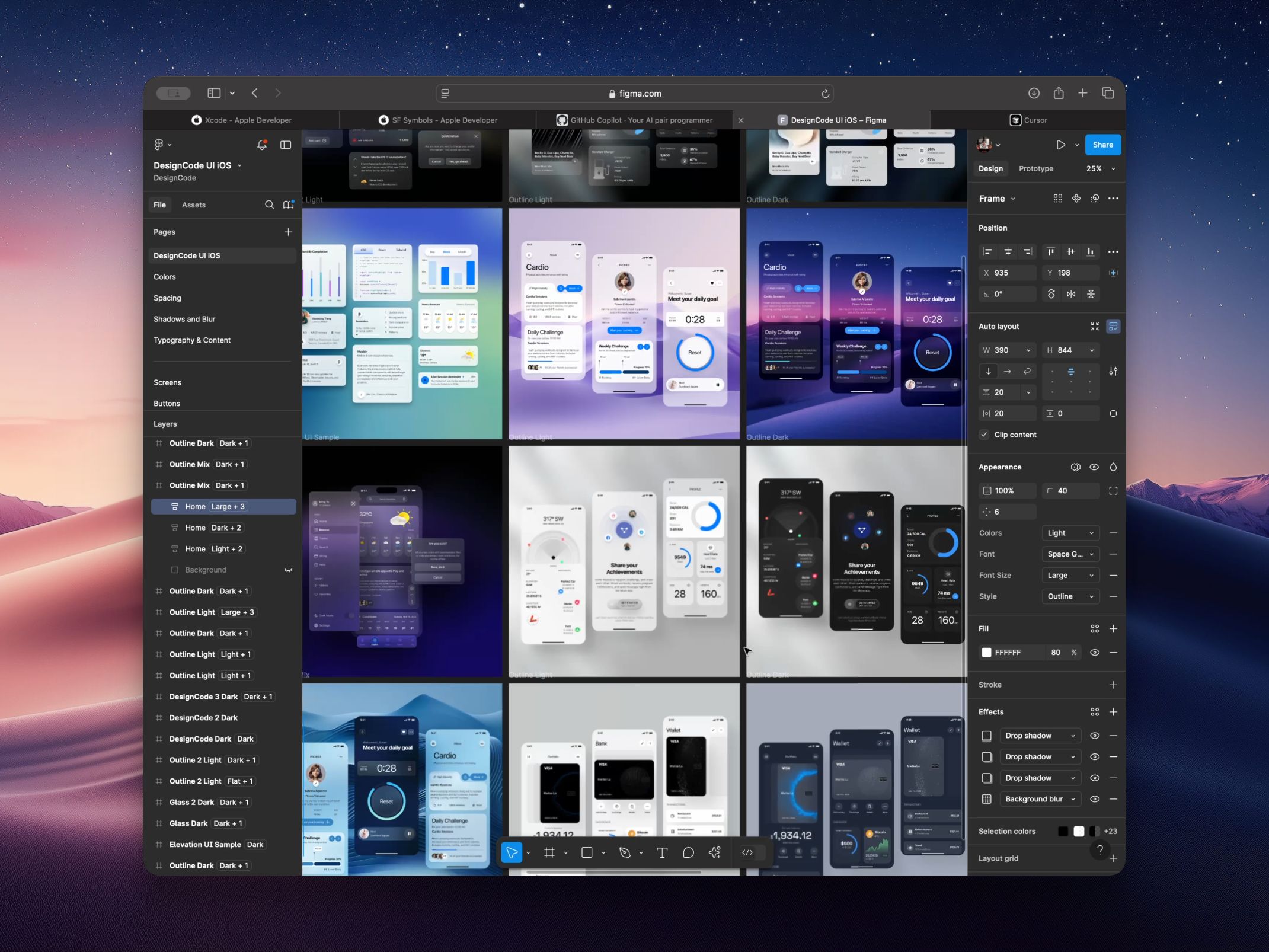
Task: Open individual corner radius icon
Action: 1113,491
